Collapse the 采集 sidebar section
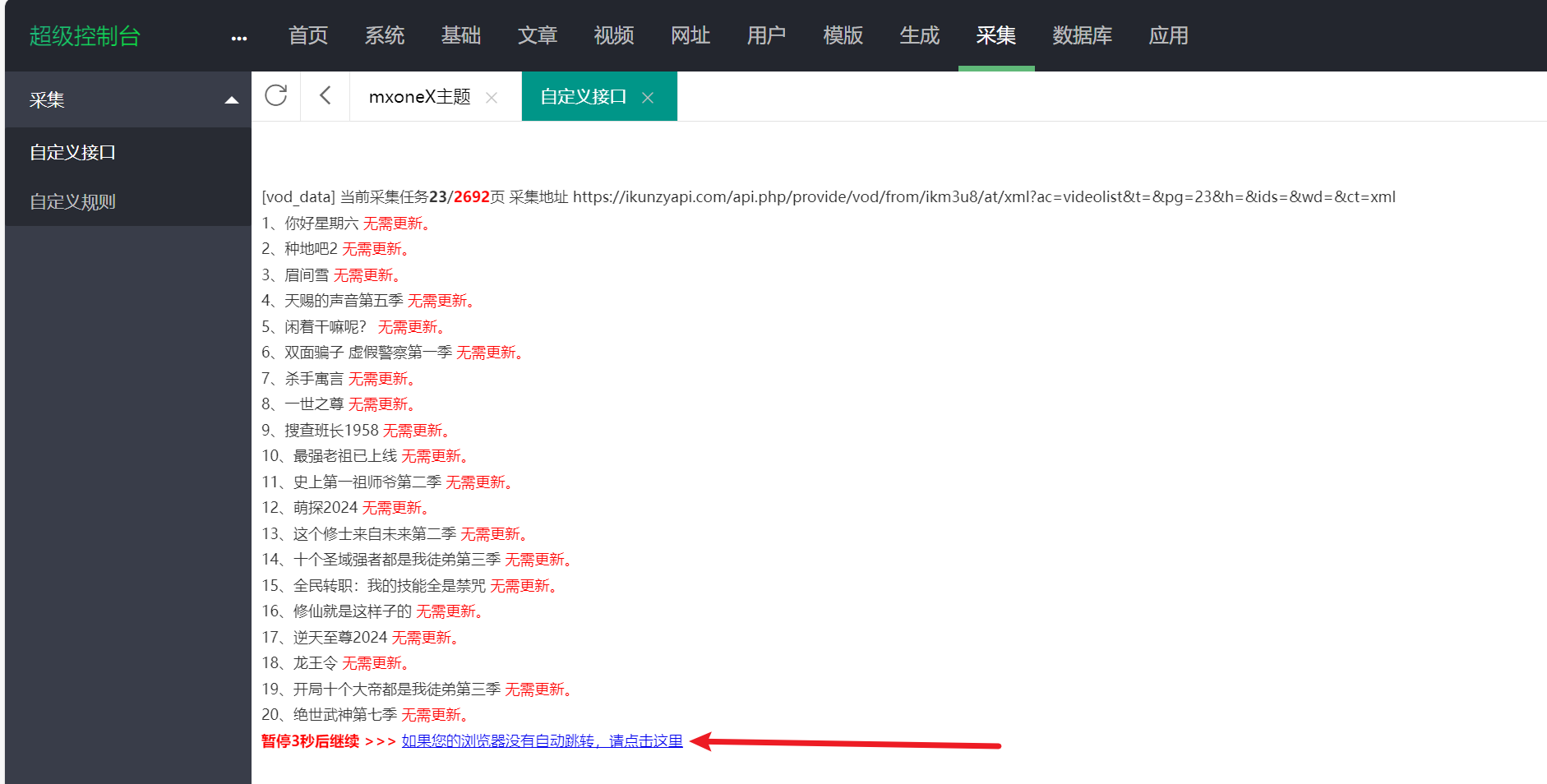The height and width of the screenshot is (784, 1547). 232,100
